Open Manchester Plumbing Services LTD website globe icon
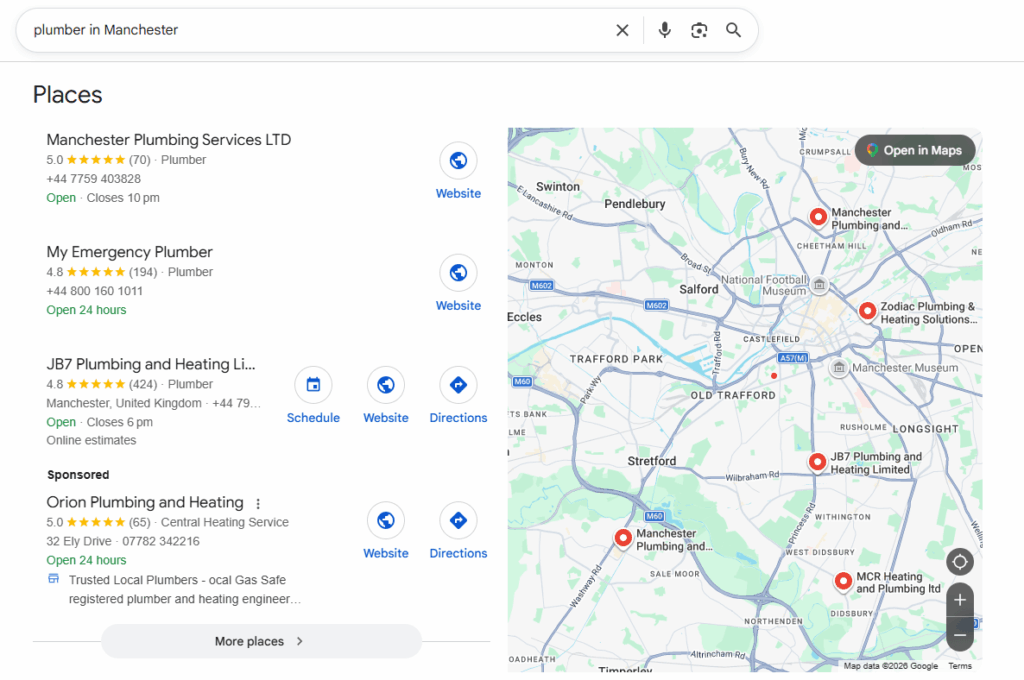The image size is (1024, 680). coord(458,161)
